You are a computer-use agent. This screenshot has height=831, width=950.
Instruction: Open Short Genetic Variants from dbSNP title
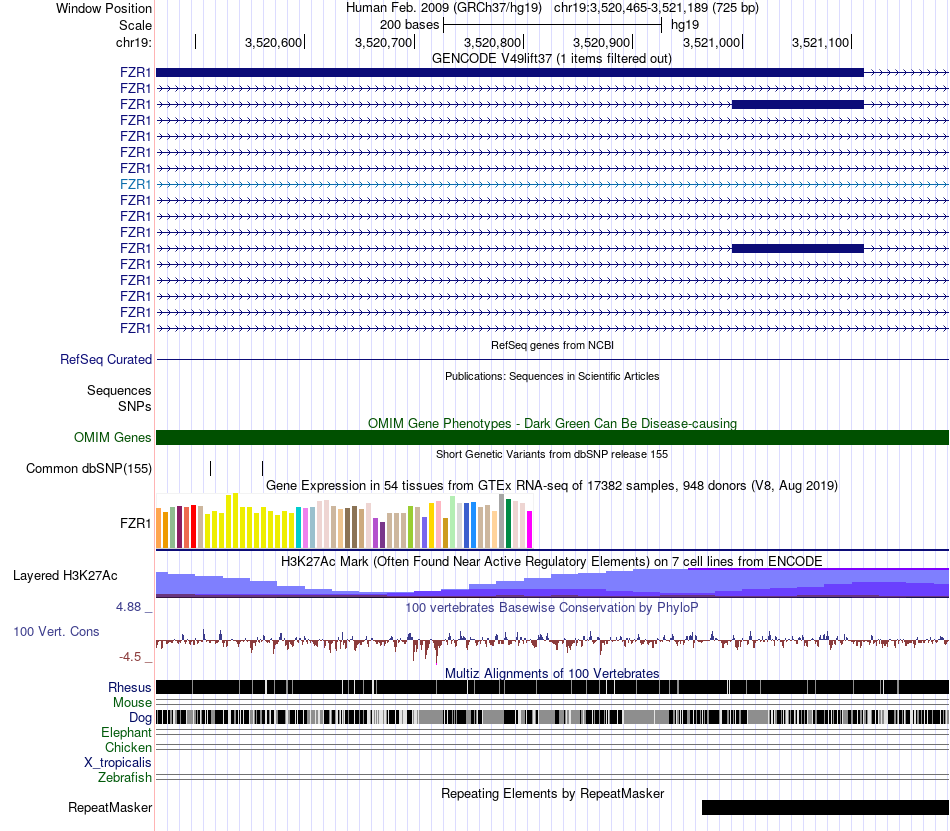pyautogui.click(x=552, y=454)
